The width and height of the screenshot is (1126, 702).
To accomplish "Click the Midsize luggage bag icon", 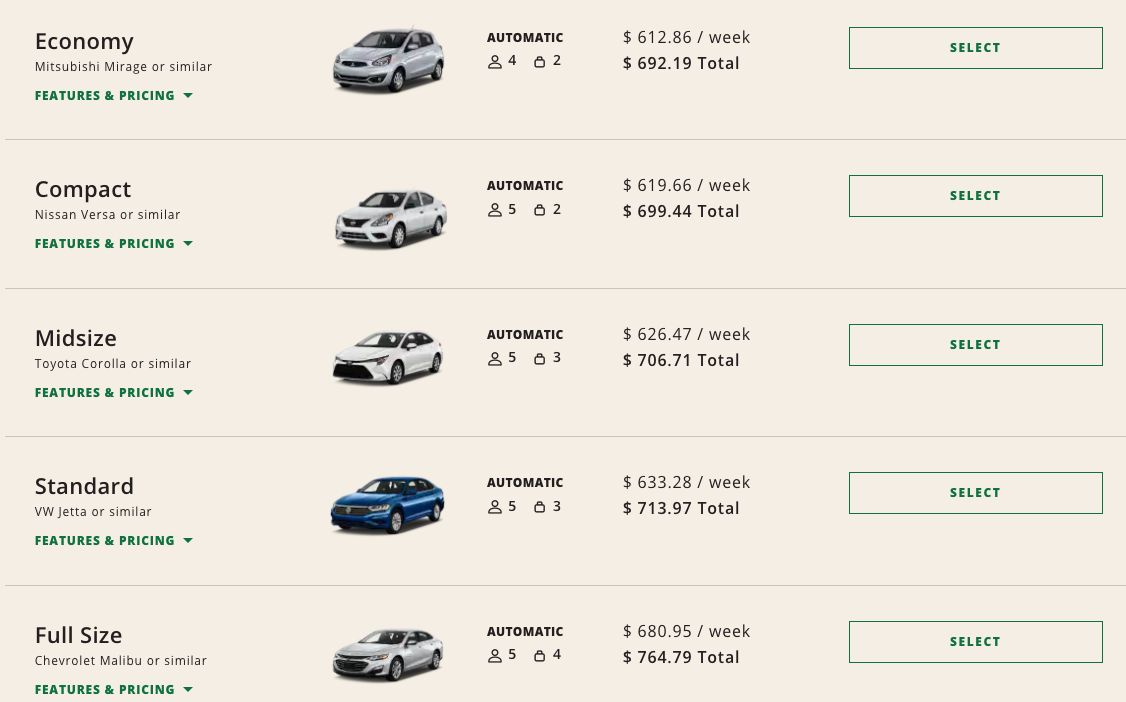I will coord(539,358).
